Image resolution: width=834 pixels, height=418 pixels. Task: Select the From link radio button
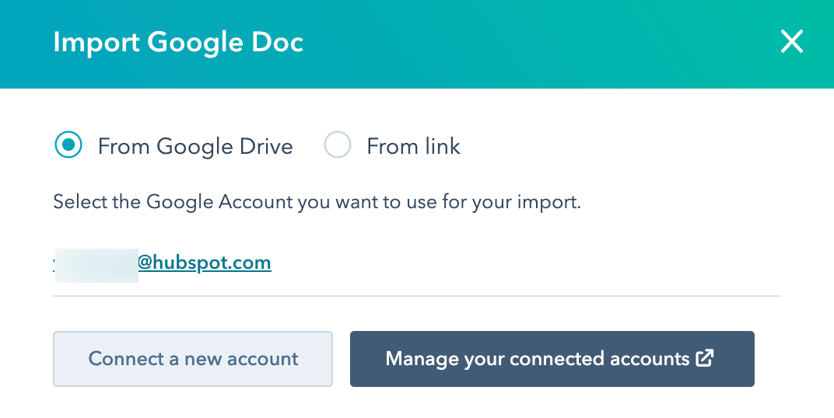coord(338,146)
